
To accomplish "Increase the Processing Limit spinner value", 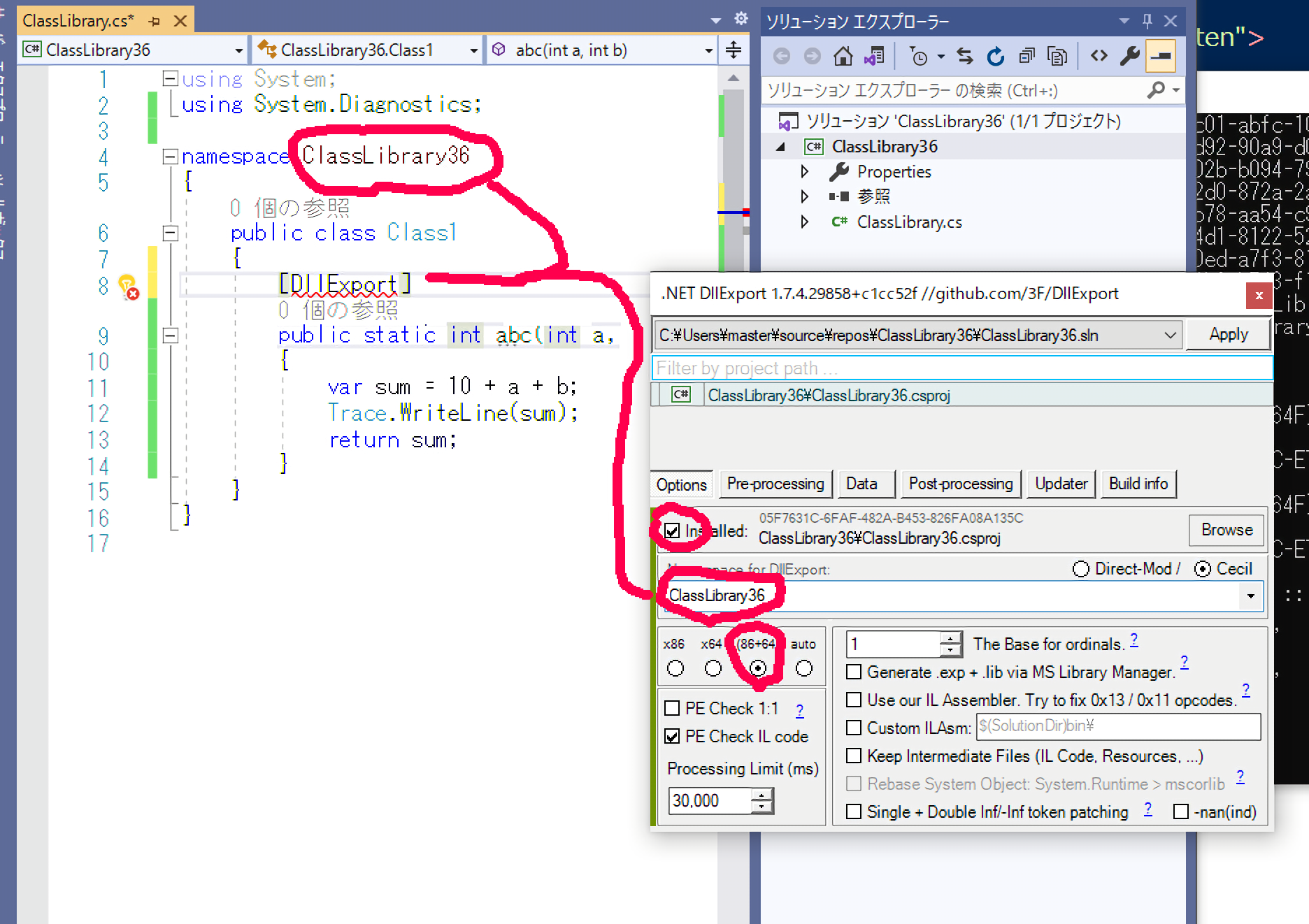I will 763,794.
